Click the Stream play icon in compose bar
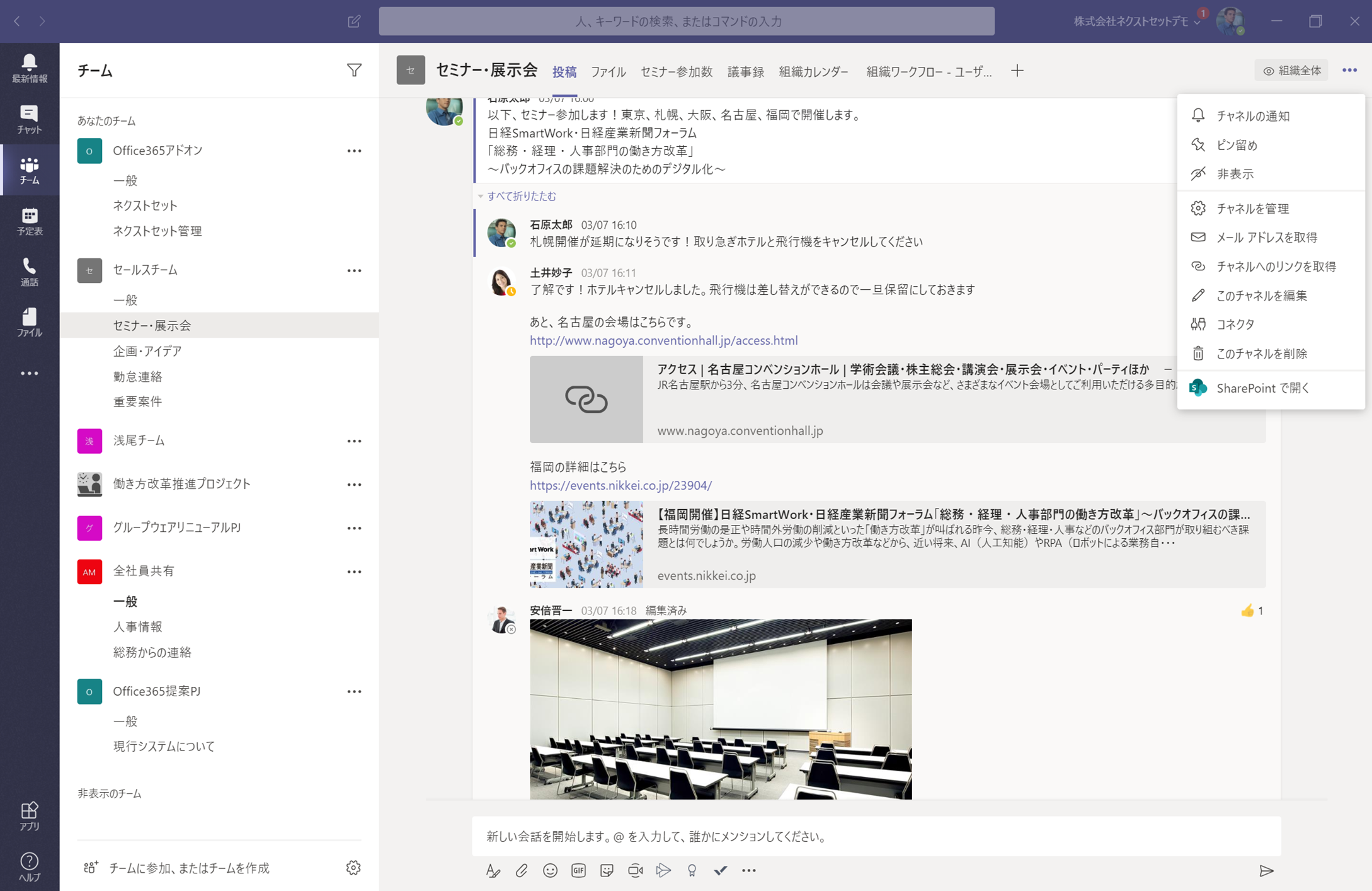This screenshot has width=1372, height=891. (x=663, y=871)
